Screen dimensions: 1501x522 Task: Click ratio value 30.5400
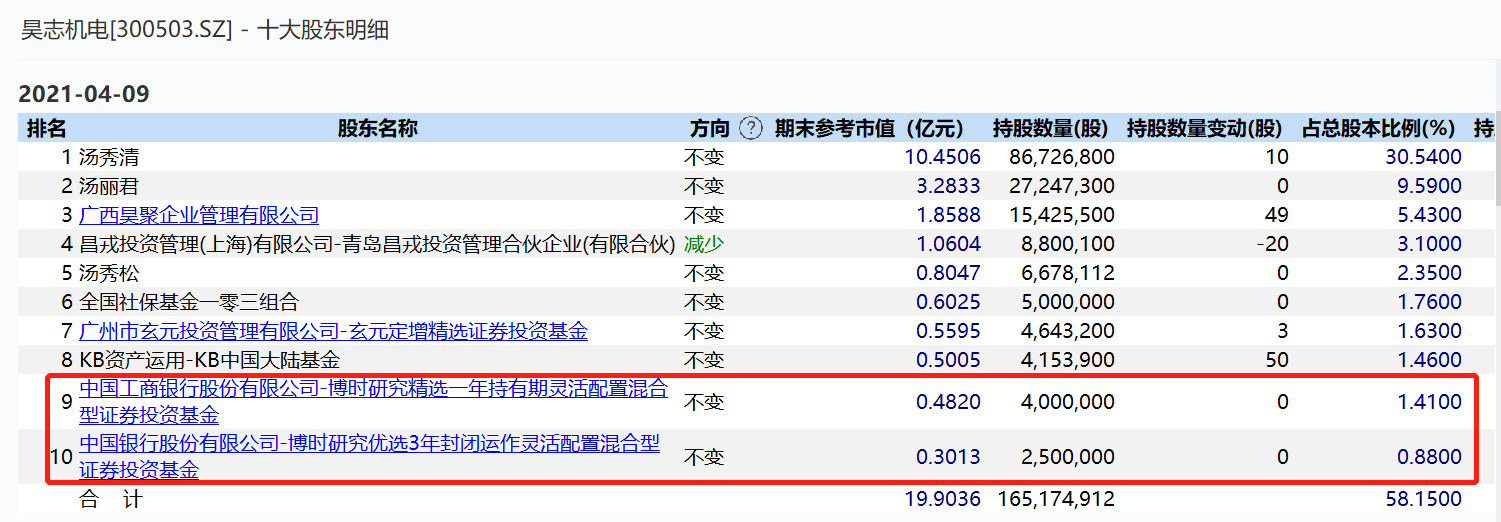pyautogui.click(x=1423, y=157)
